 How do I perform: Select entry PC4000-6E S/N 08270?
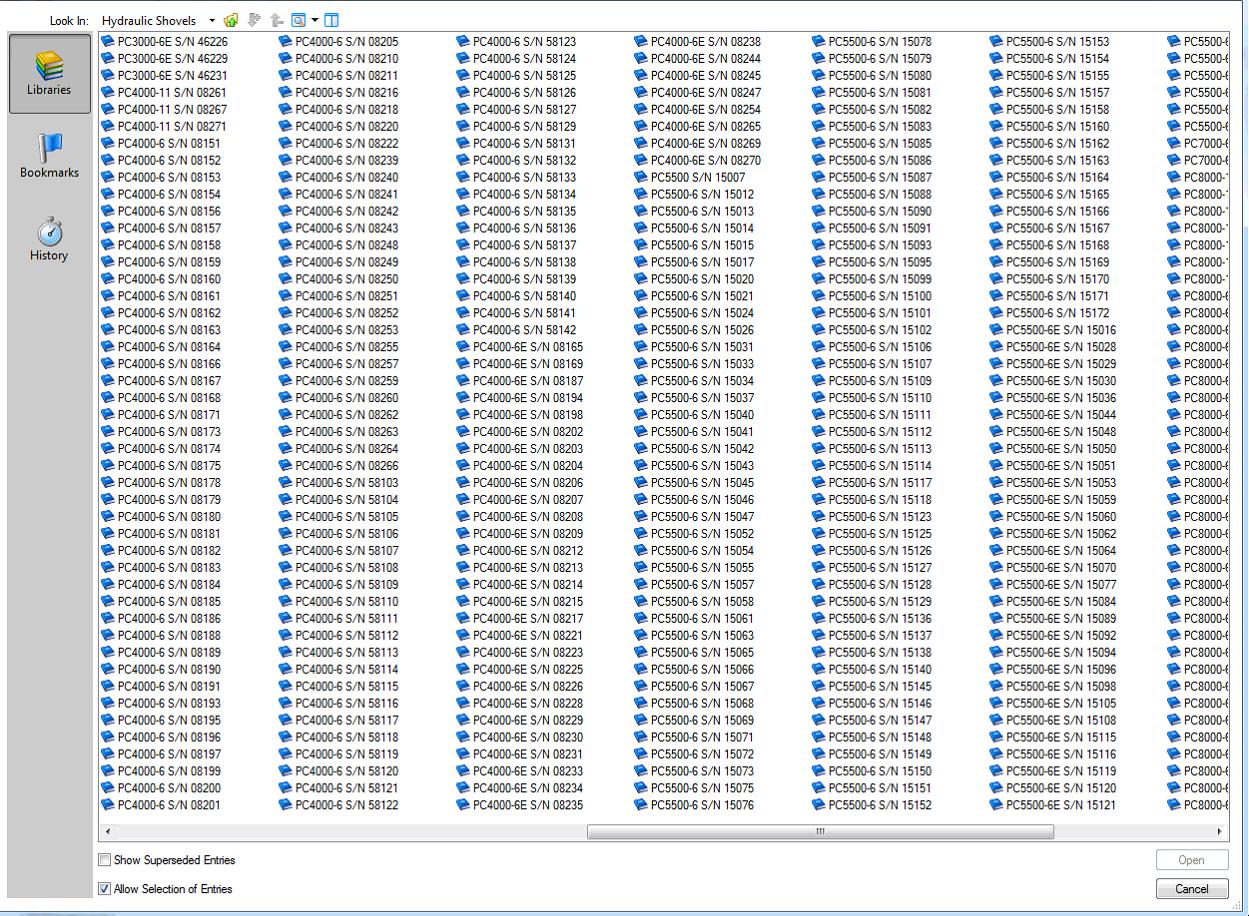[x=698, y=161]
